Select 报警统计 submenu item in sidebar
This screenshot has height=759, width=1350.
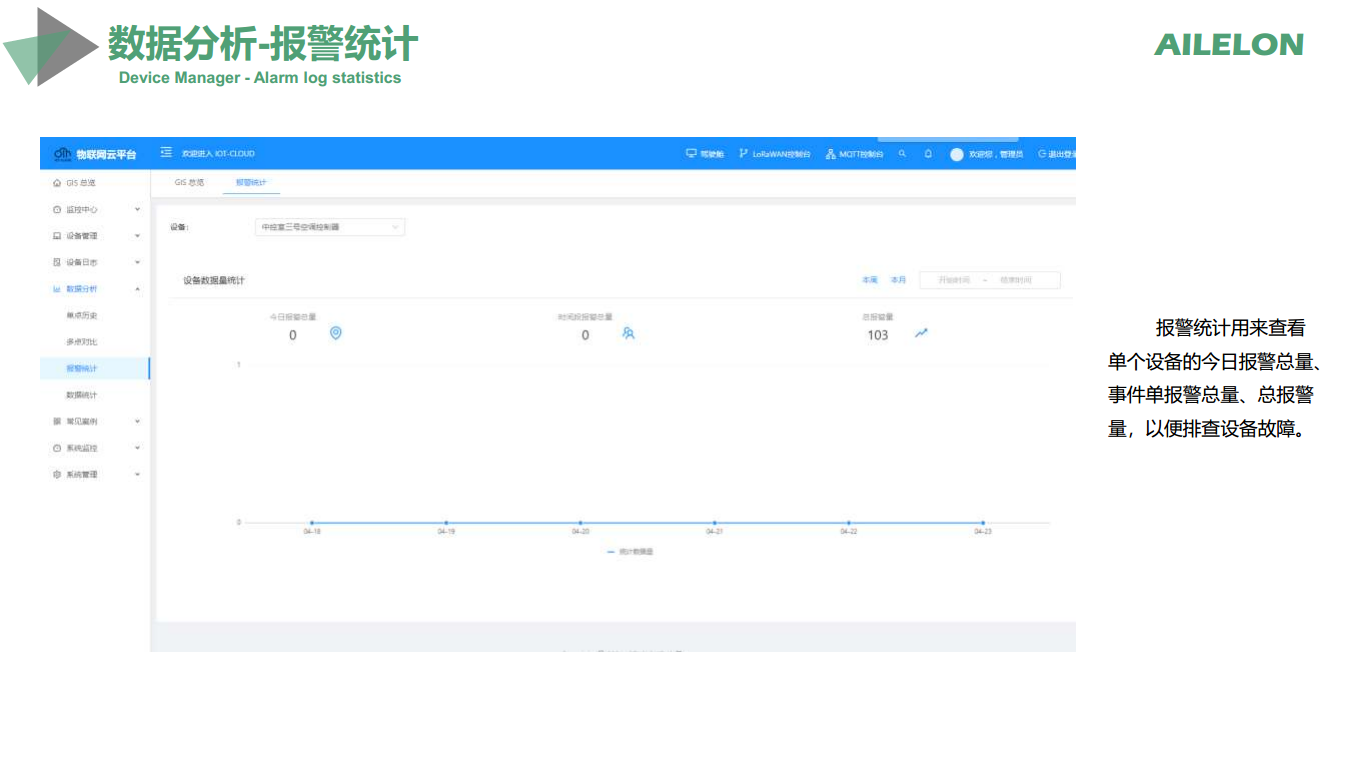coord(95,369)
